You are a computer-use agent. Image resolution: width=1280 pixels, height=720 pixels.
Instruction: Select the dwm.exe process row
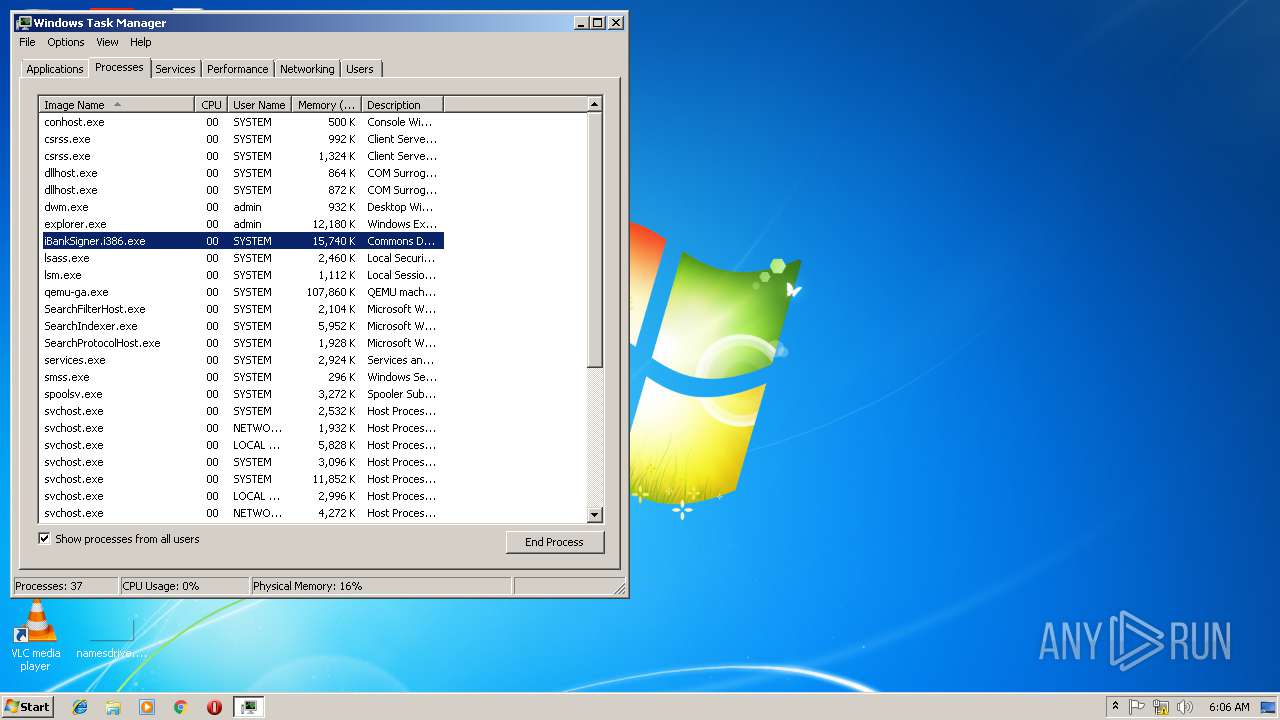[x=241, y=207]
